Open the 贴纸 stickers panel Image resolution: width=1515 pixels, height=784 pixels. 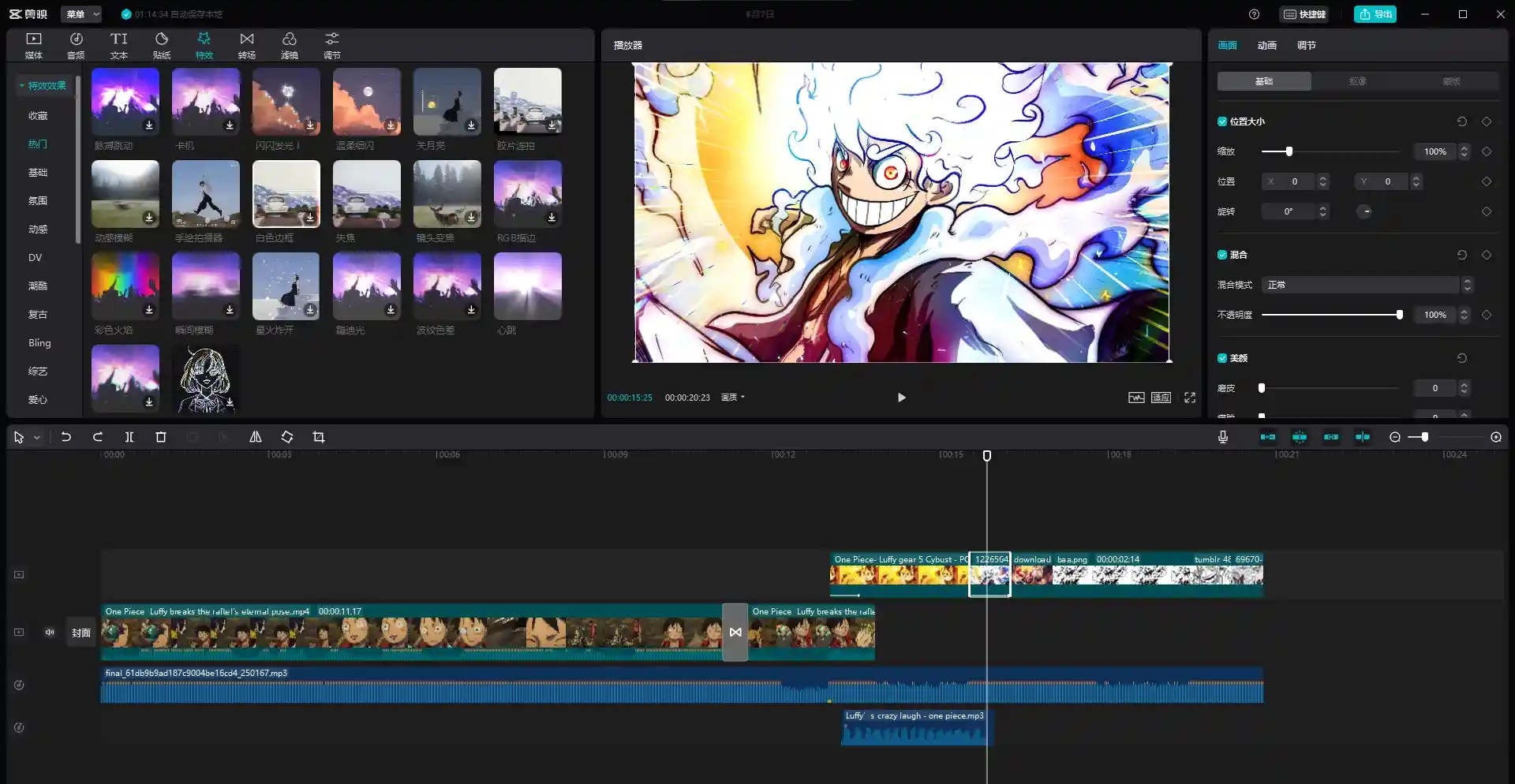[x=161, y=44]
